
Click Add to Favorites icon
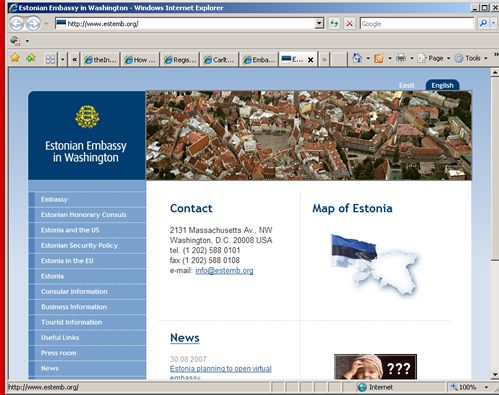tap(31, 58)
